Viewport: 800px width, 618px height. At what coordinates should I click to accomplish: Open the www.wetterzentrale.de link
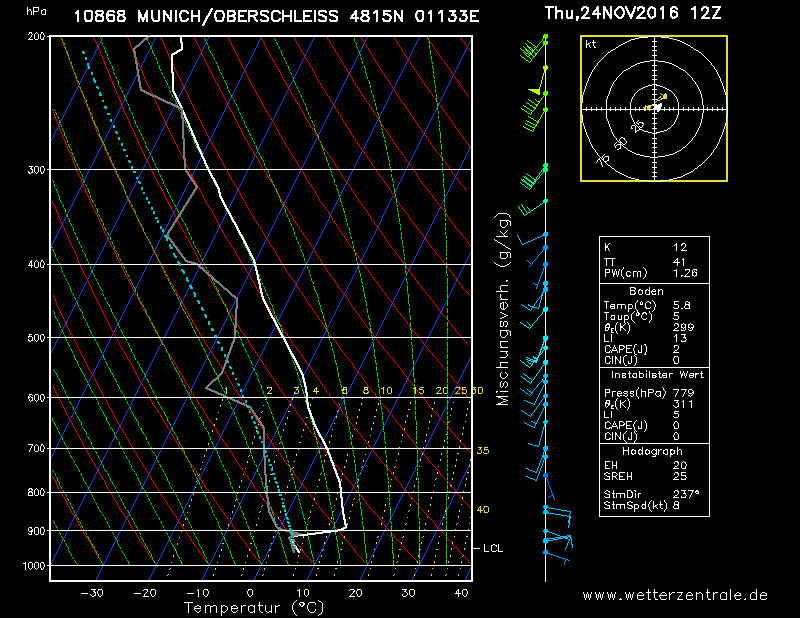[675, 595]
